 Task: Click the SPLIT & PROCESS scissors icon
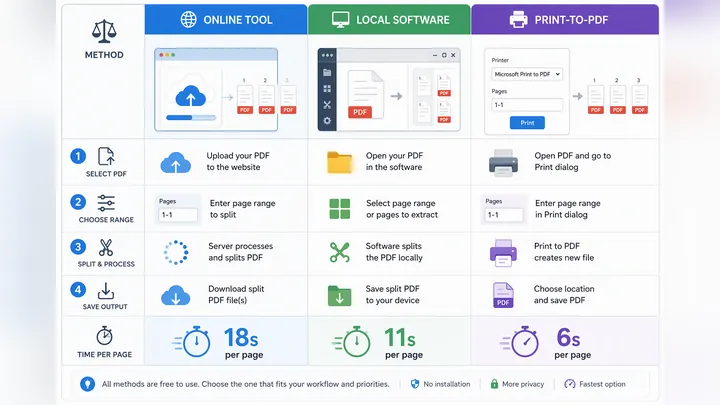(106, 248)
